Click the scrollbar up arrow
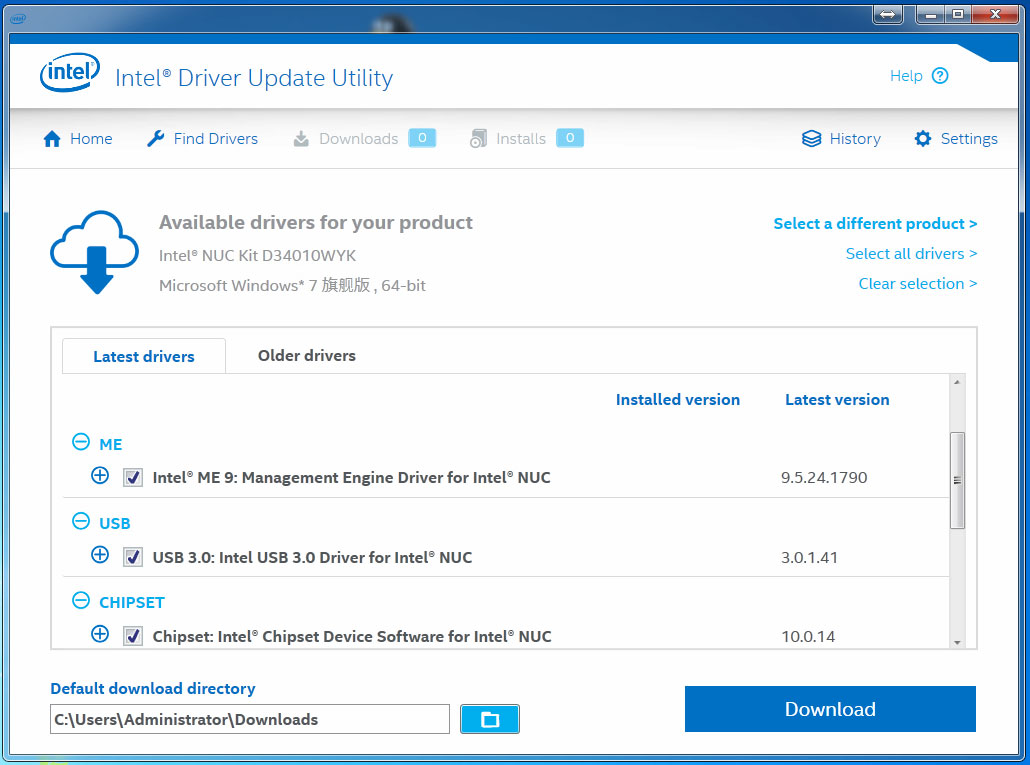This screenshot has height=765, width=1030. tap(957, 382)
